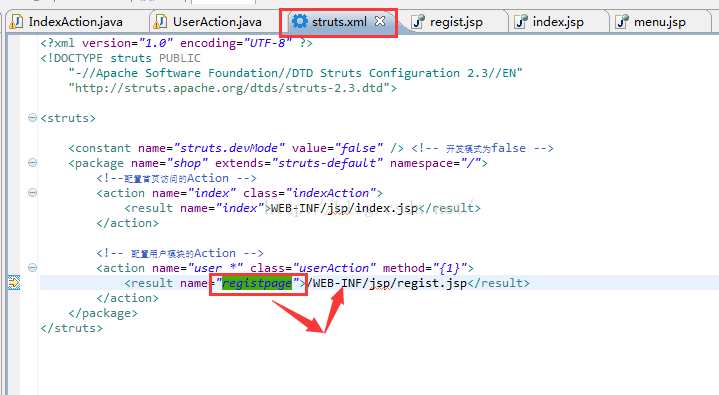The height and width of the screenshot is (395, 719).
Task: Select the struts.xml tab
Action: [x=339, y=22]
